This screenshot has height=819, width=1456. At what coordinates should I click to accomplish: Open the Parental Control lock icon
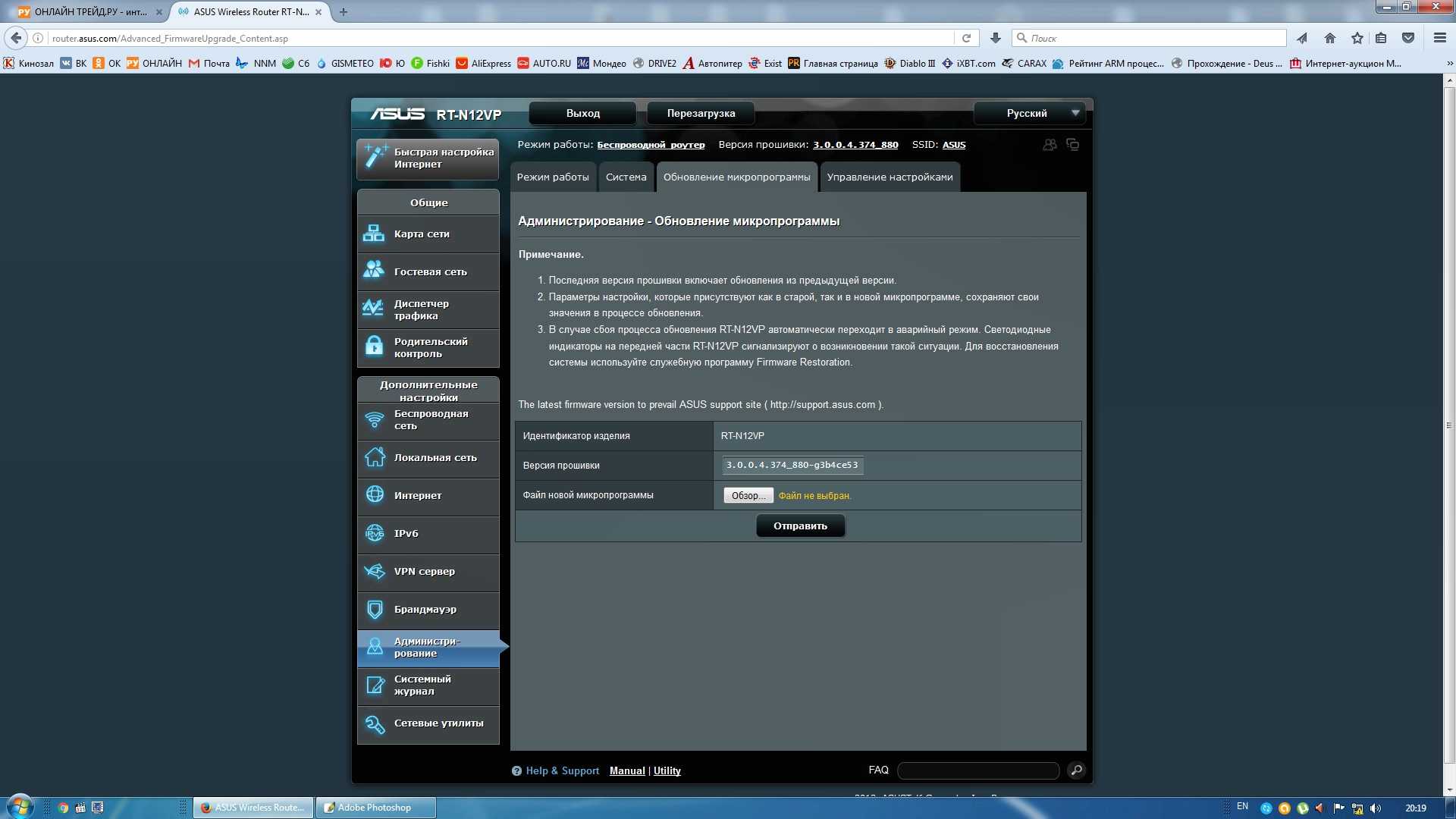point(374,346)
